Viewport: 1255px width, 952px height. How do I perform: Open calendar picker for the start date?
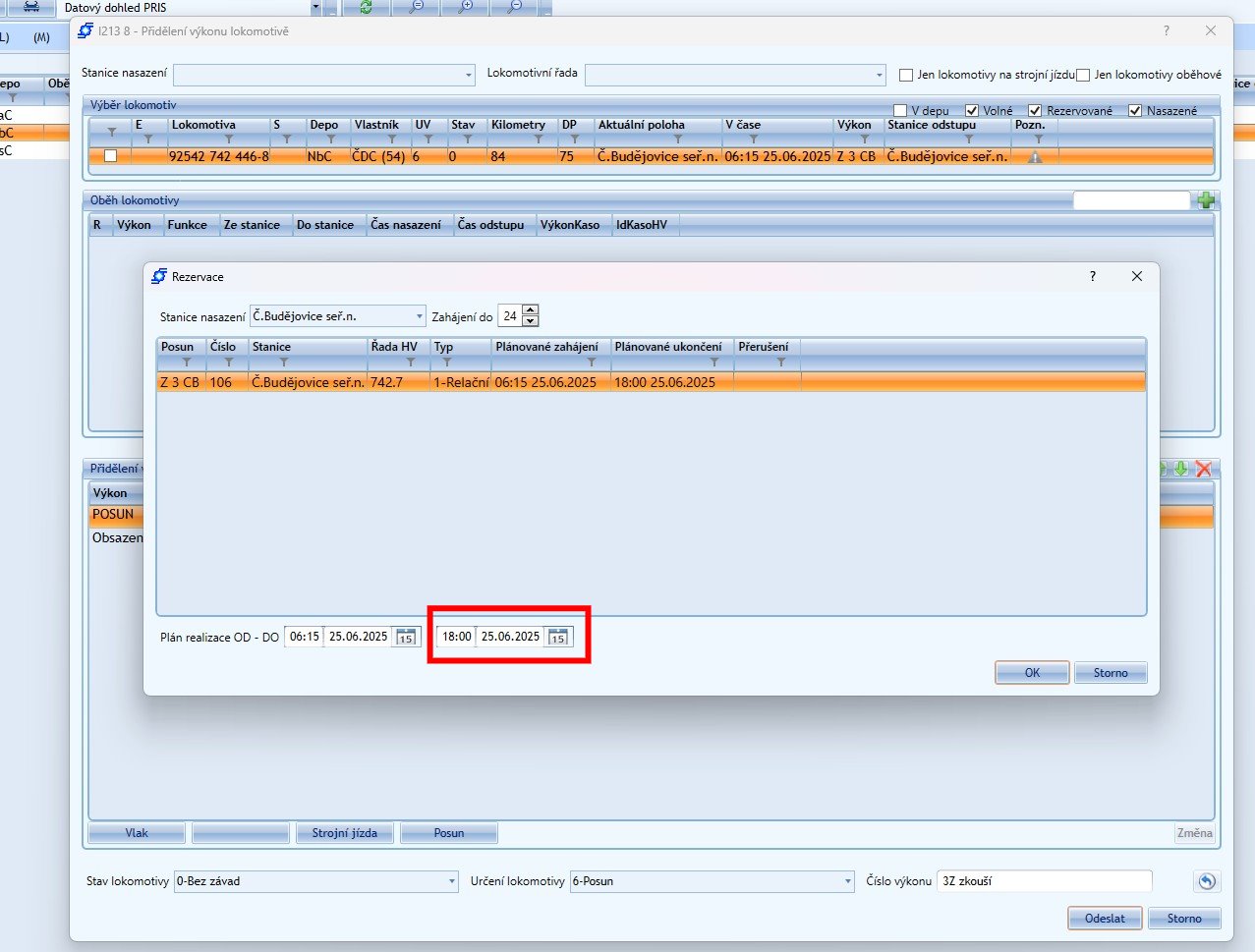pos(405,638)
